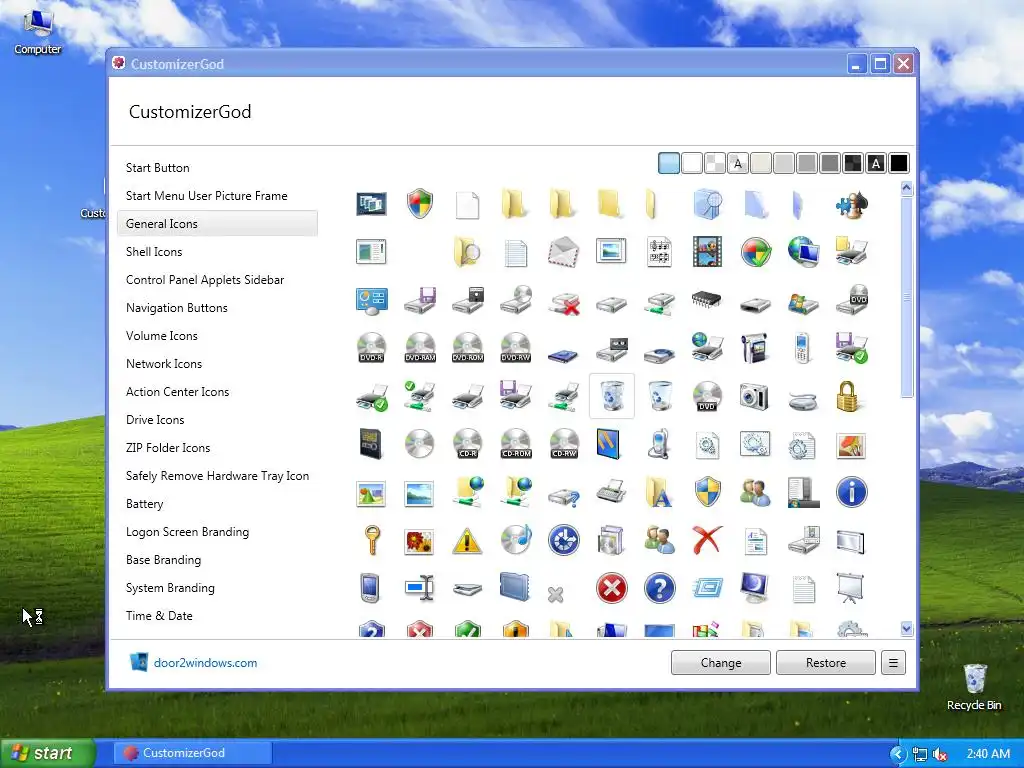Image resolution: width=1024 pixels, height=768 pixels.
Task: Click the Change button
Action: coord(721,663)
